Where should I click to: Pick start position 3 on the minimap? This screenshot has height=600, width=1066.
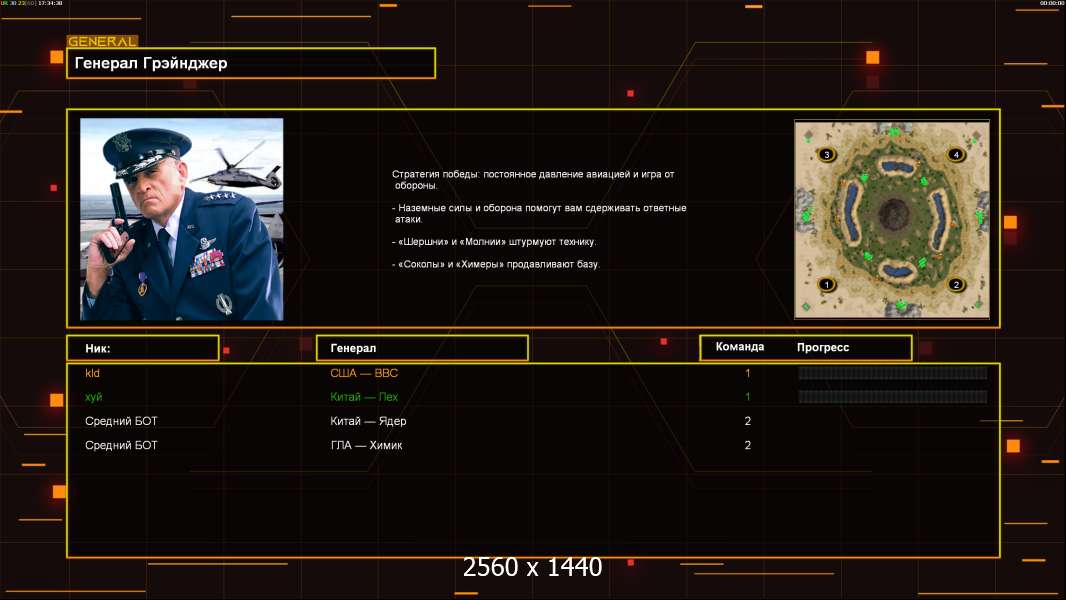point(826,155)
